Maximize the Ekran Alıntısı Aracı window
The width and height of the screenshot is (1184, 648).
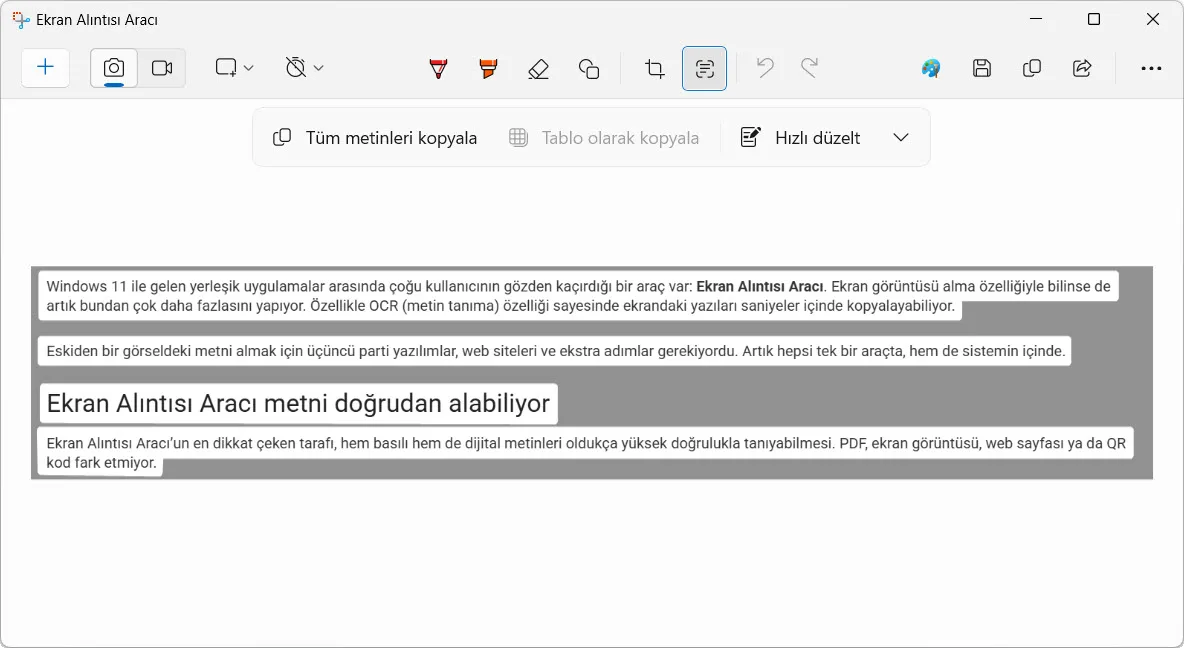pyautogui.click(x=1093, y=20)
